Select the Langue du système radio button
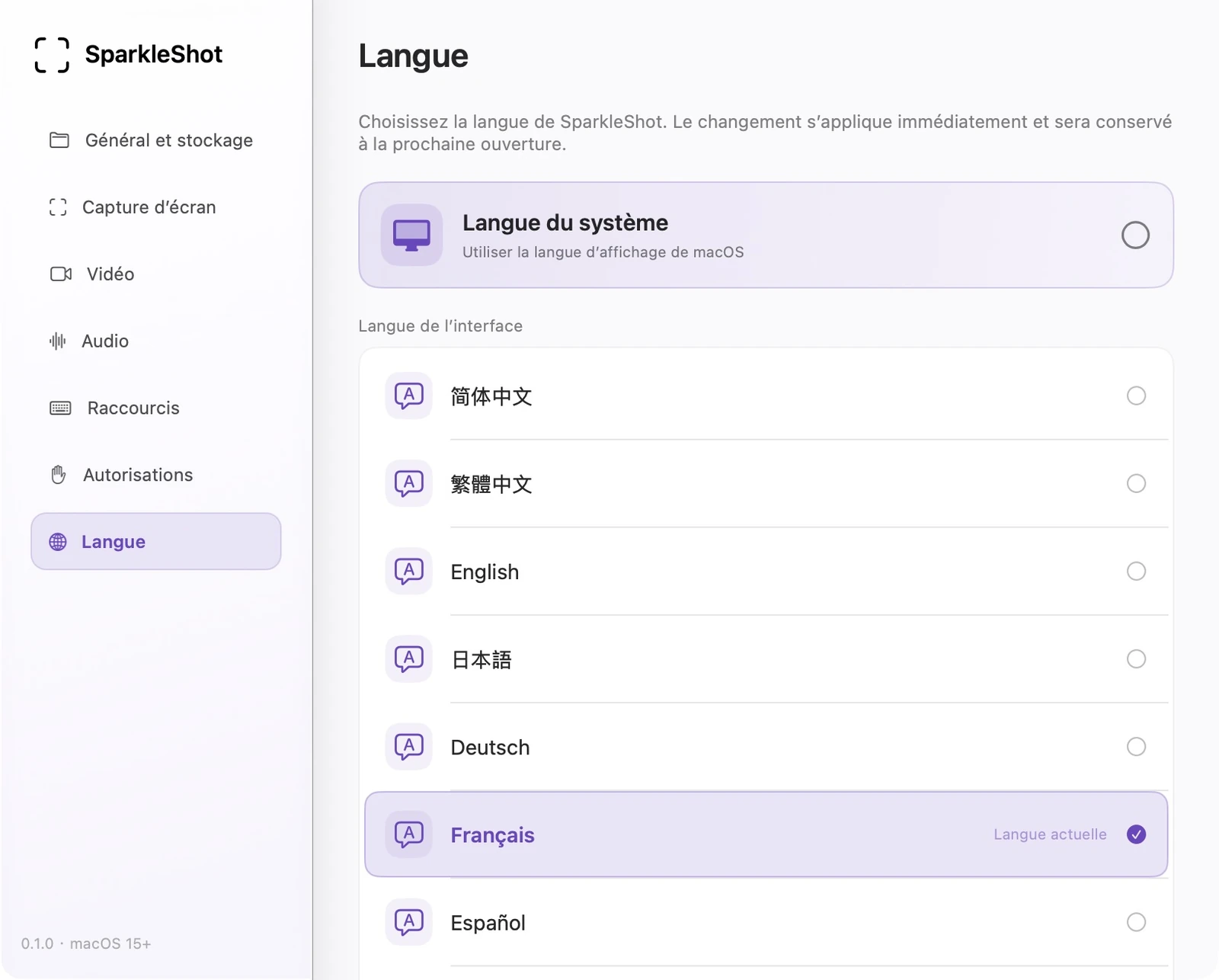Viewport: 1219px width, 980px height. [x=1135, y=235]
